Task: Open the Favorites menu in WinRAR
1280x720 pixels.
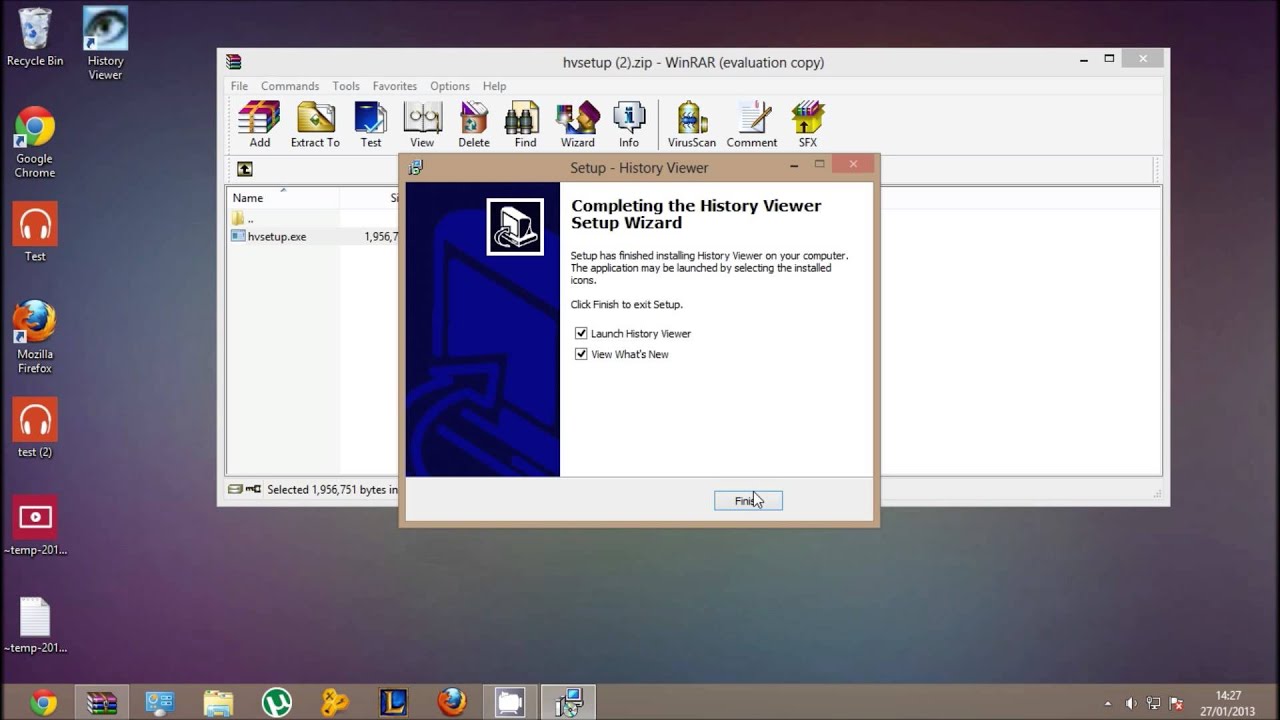Action: click(x=395, y=86)
